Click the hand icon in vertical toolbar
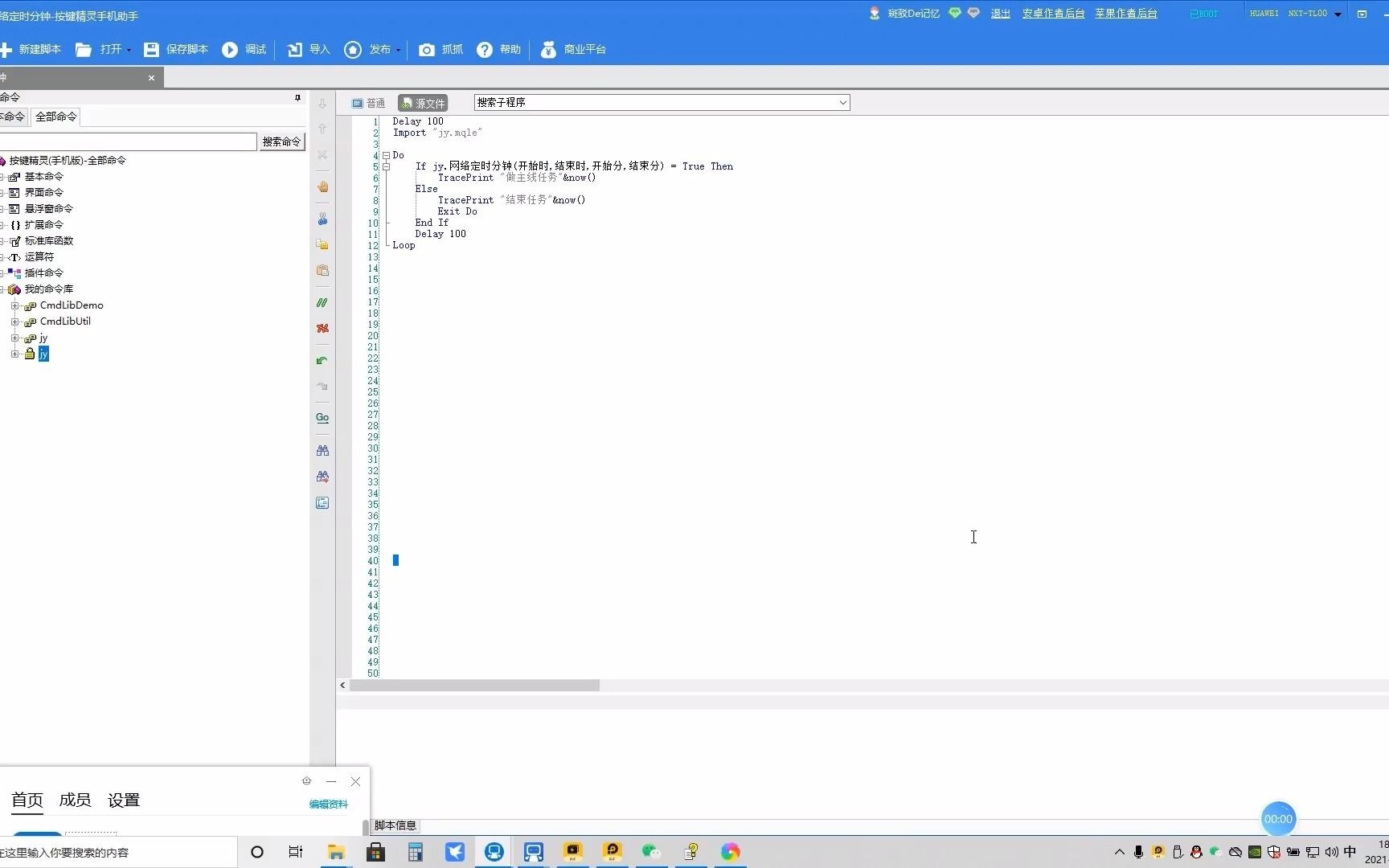1389x868 pixels. pyautogui.click(x=322, y=186)
